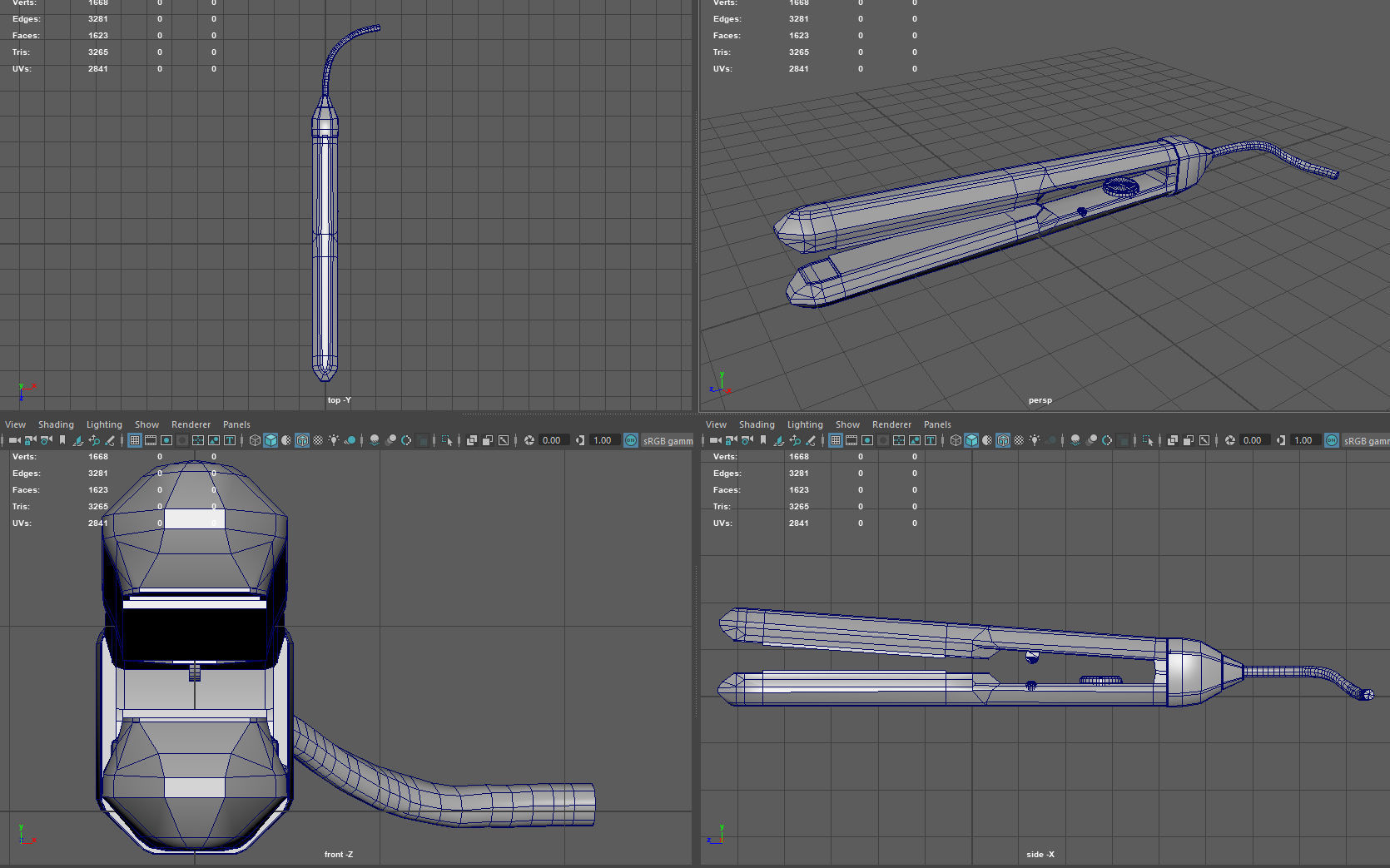Toggle Grid display in side view toolbar
Screen dimensions: 1390x868
(836, 440)
